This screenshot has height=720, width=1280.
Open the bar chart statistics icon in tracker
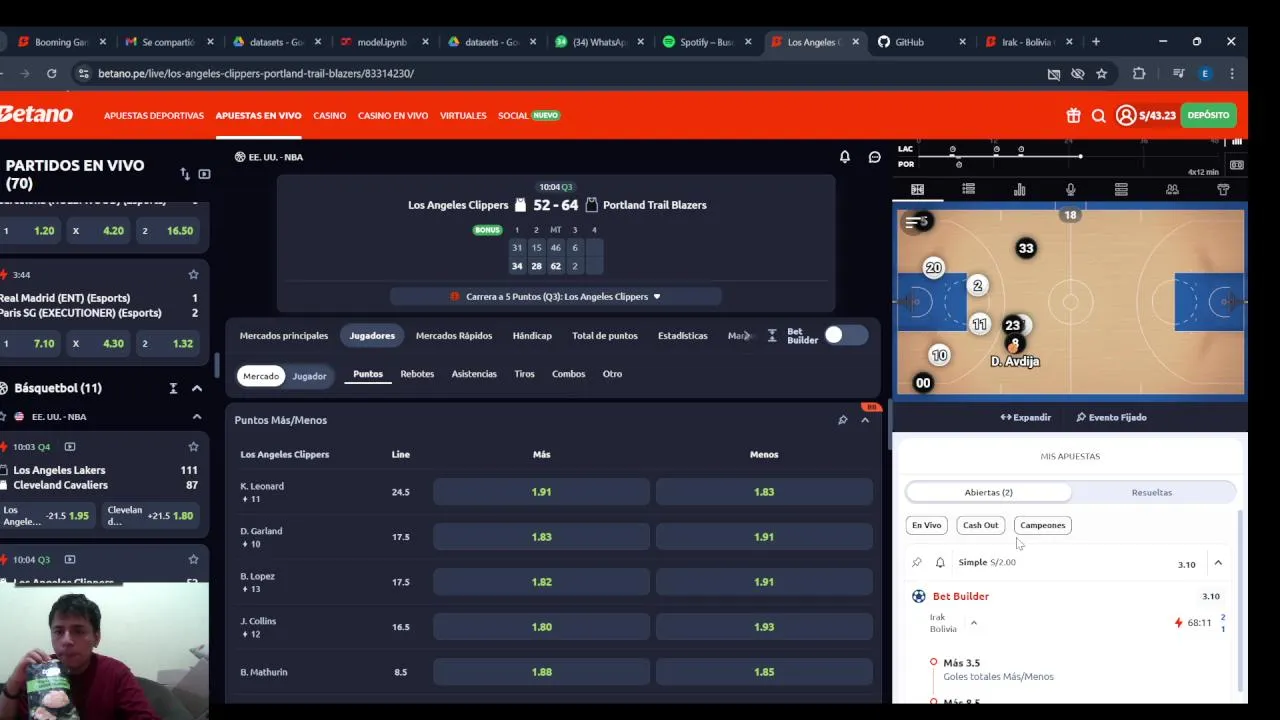[x=1019, y=189]
